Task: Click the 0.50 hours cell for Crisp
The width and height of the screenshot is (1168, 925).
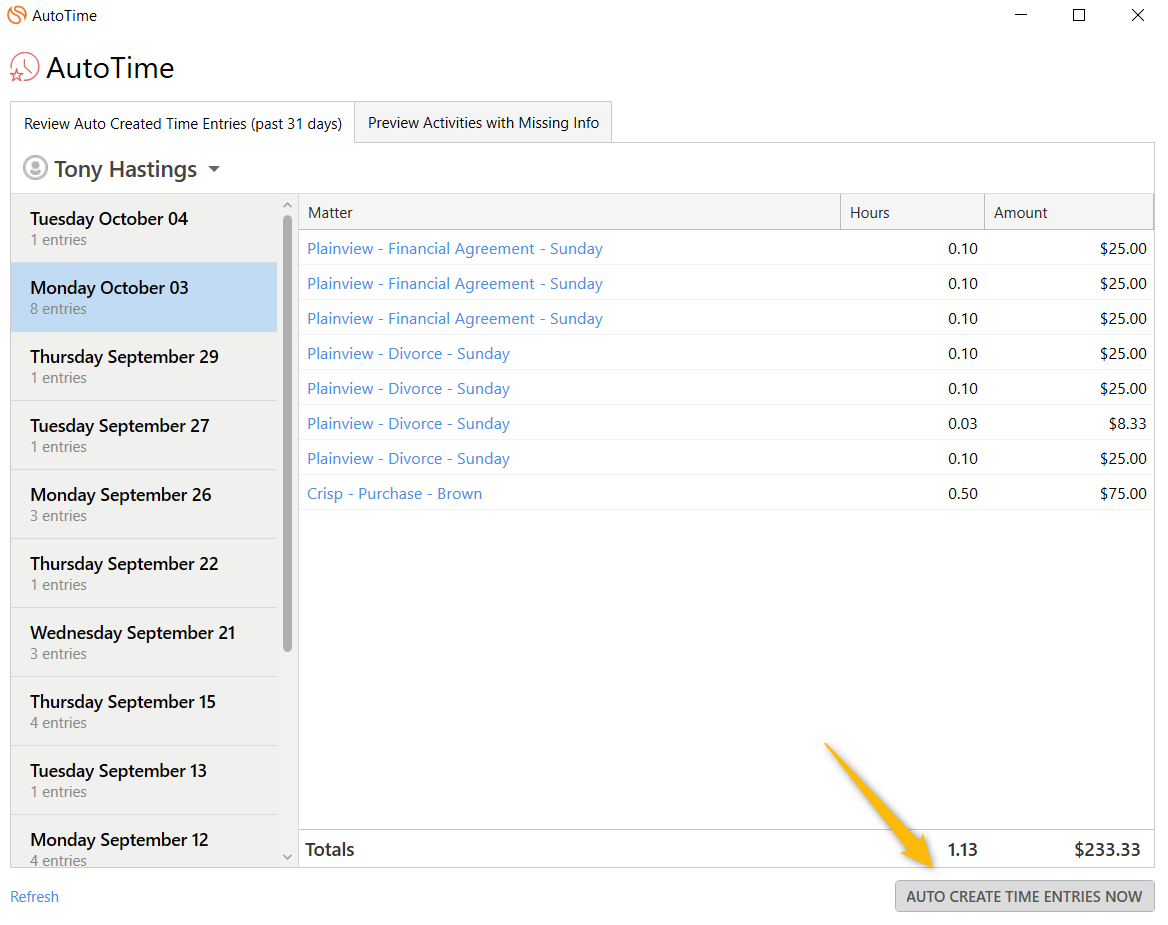Action: pos(962,494)
